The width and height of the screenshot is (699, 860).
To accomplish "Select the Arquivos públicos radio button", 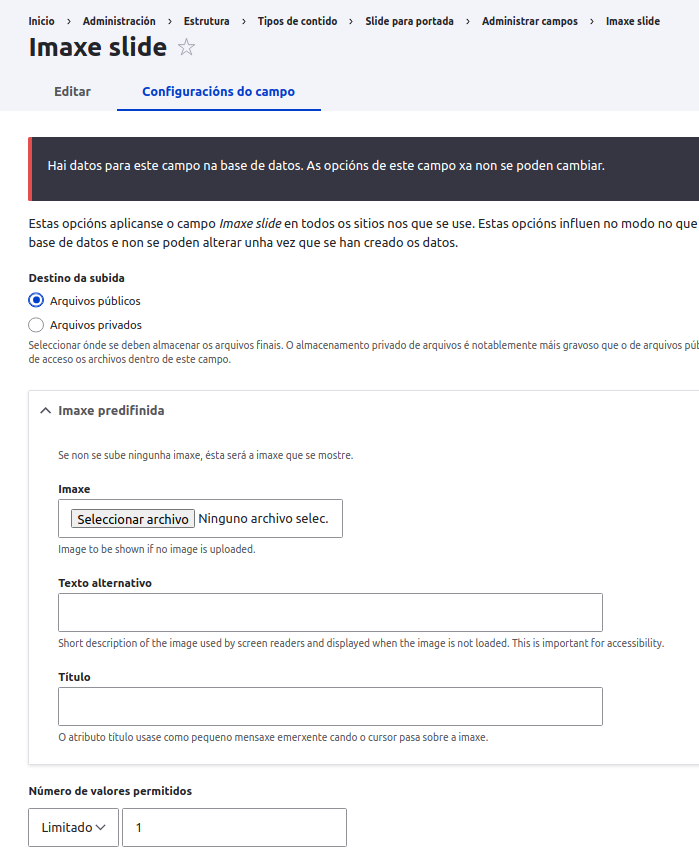I will click(37, 300).
